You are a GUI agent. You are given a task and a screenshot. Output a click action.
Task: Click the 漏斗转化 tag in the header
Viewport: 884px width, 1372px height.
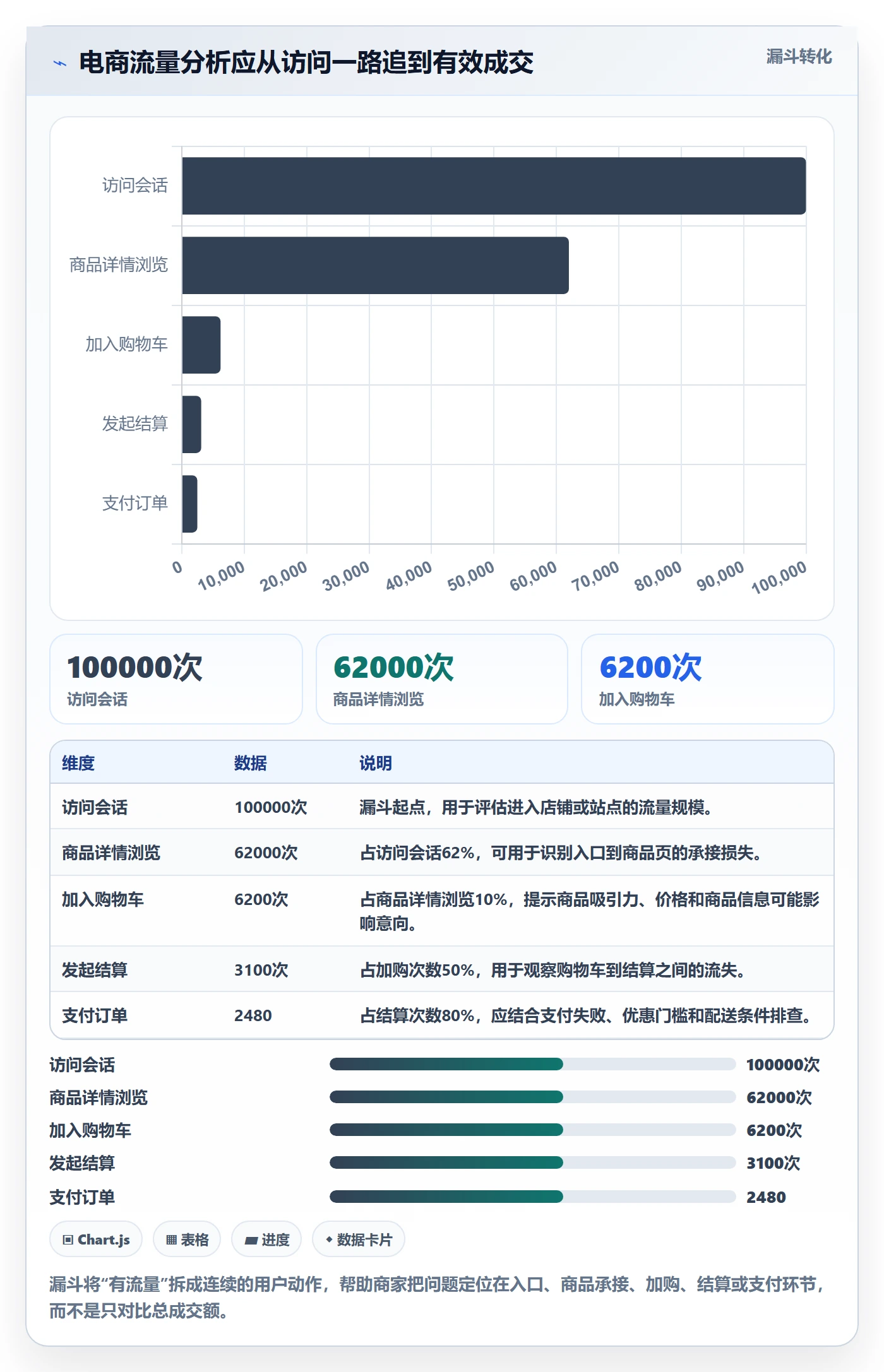[799, 57]
